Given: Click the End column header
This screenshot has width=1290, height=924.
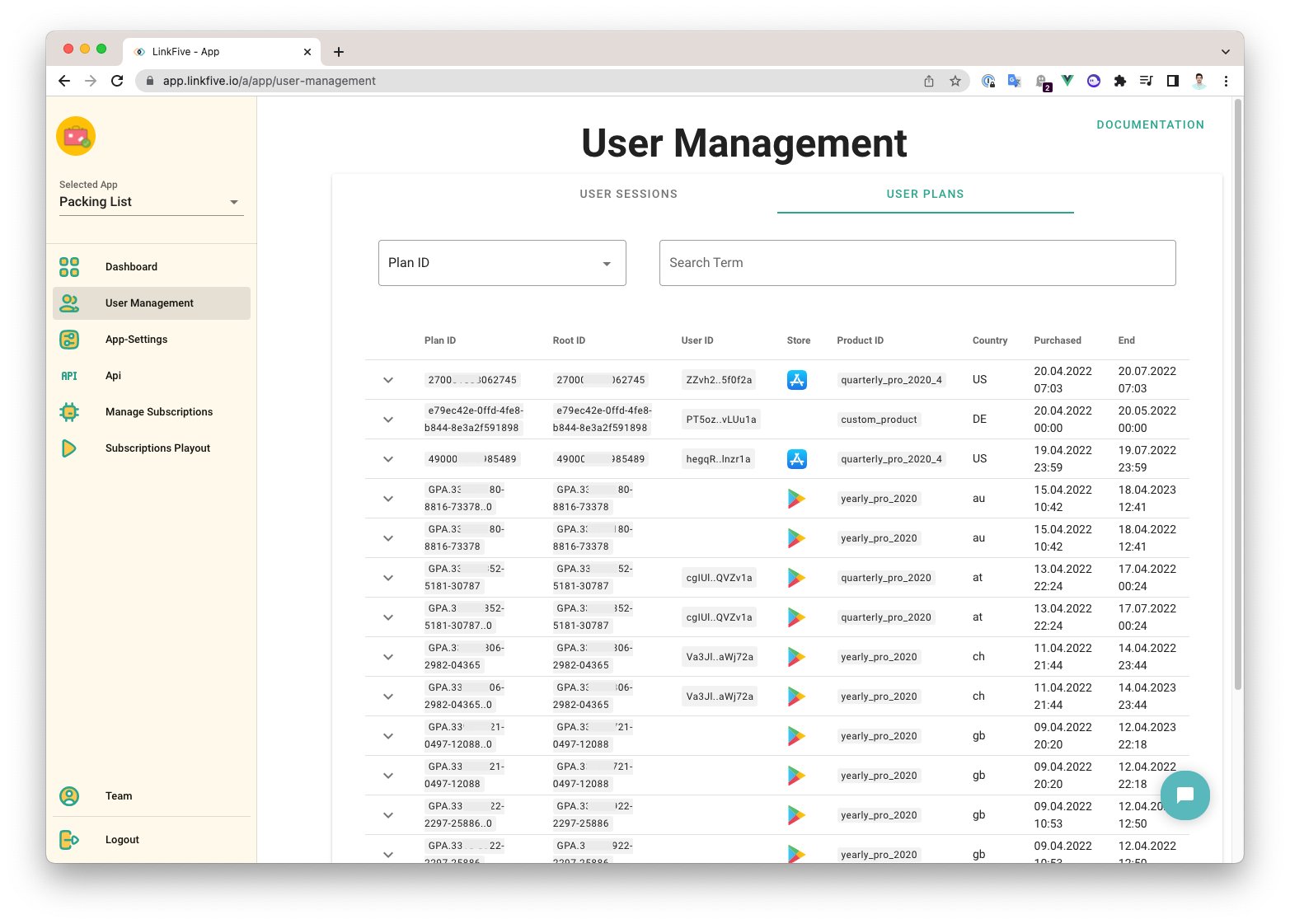Looking at the screenshot, I should tap(1127, 340).
